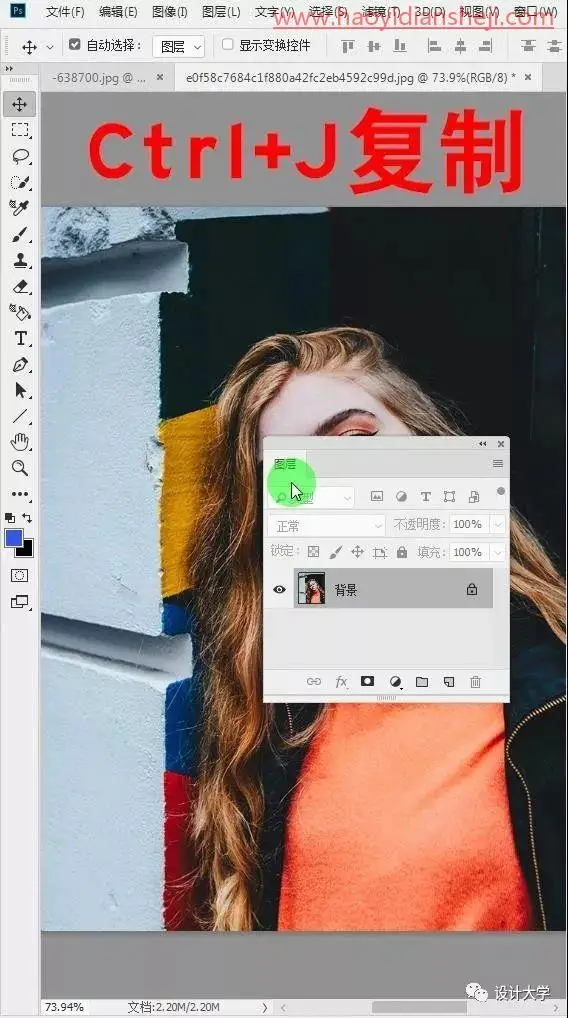Select the Paint Bucket tool
The image size is (568, 1018).
click(x=19, y=312)
